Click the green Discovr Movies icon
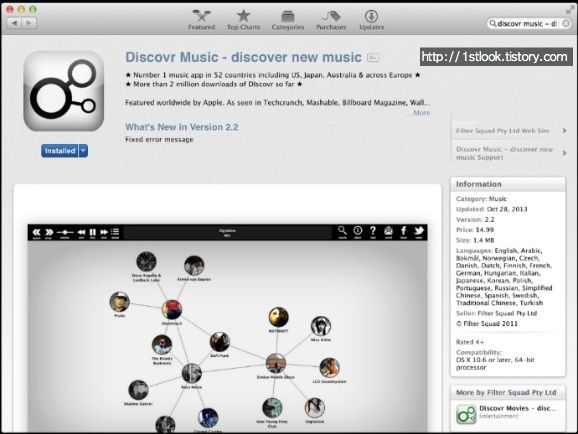The image size is (578, 434). coord(466,414)
